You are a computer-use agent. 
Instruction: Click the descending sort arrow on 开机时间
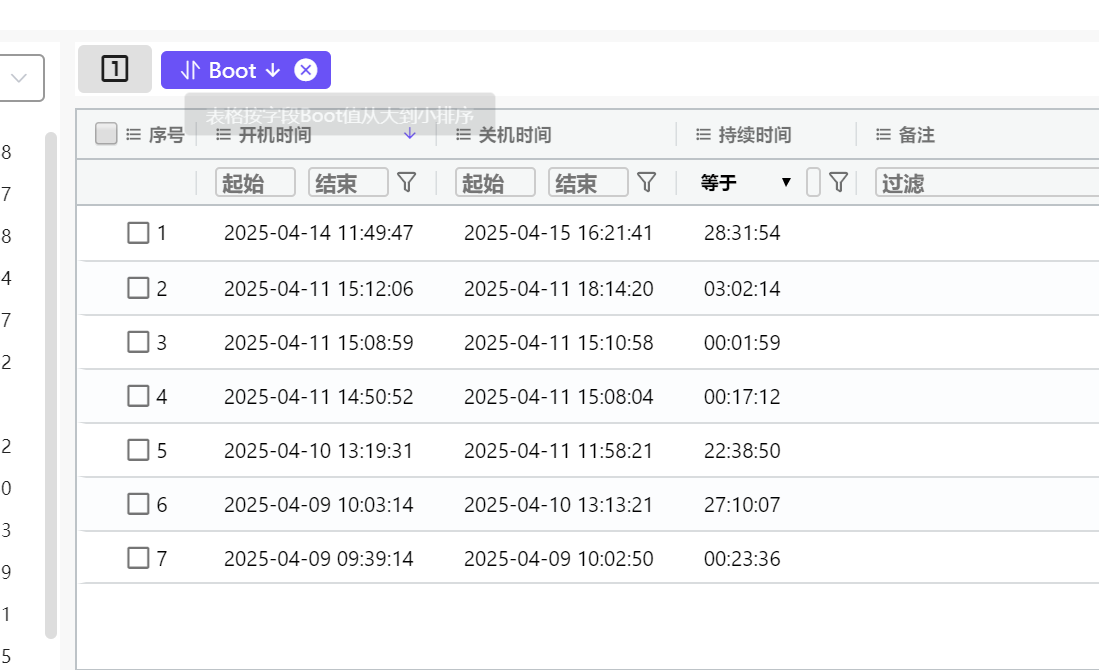(410, 134)
